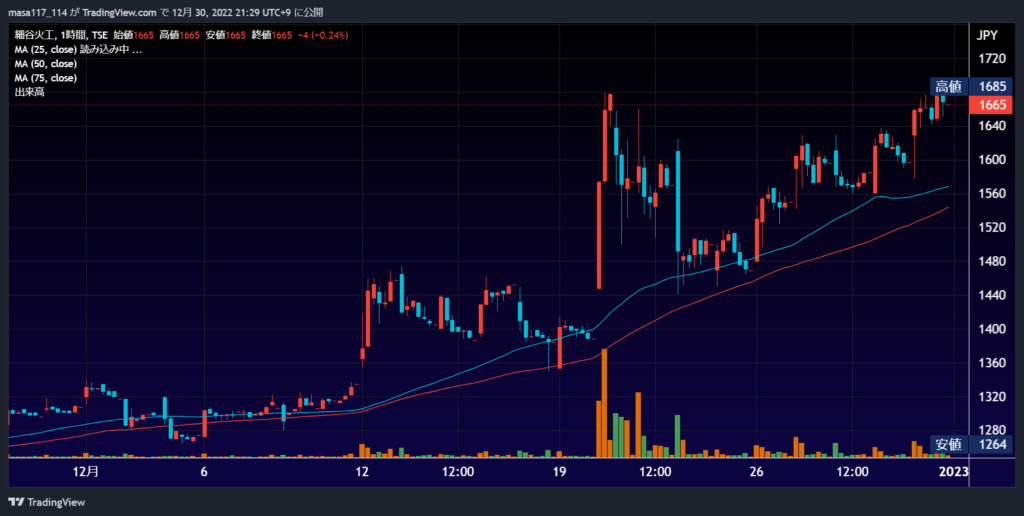
Task: Click the red 1665 current price label
Action: coord(991,105)
